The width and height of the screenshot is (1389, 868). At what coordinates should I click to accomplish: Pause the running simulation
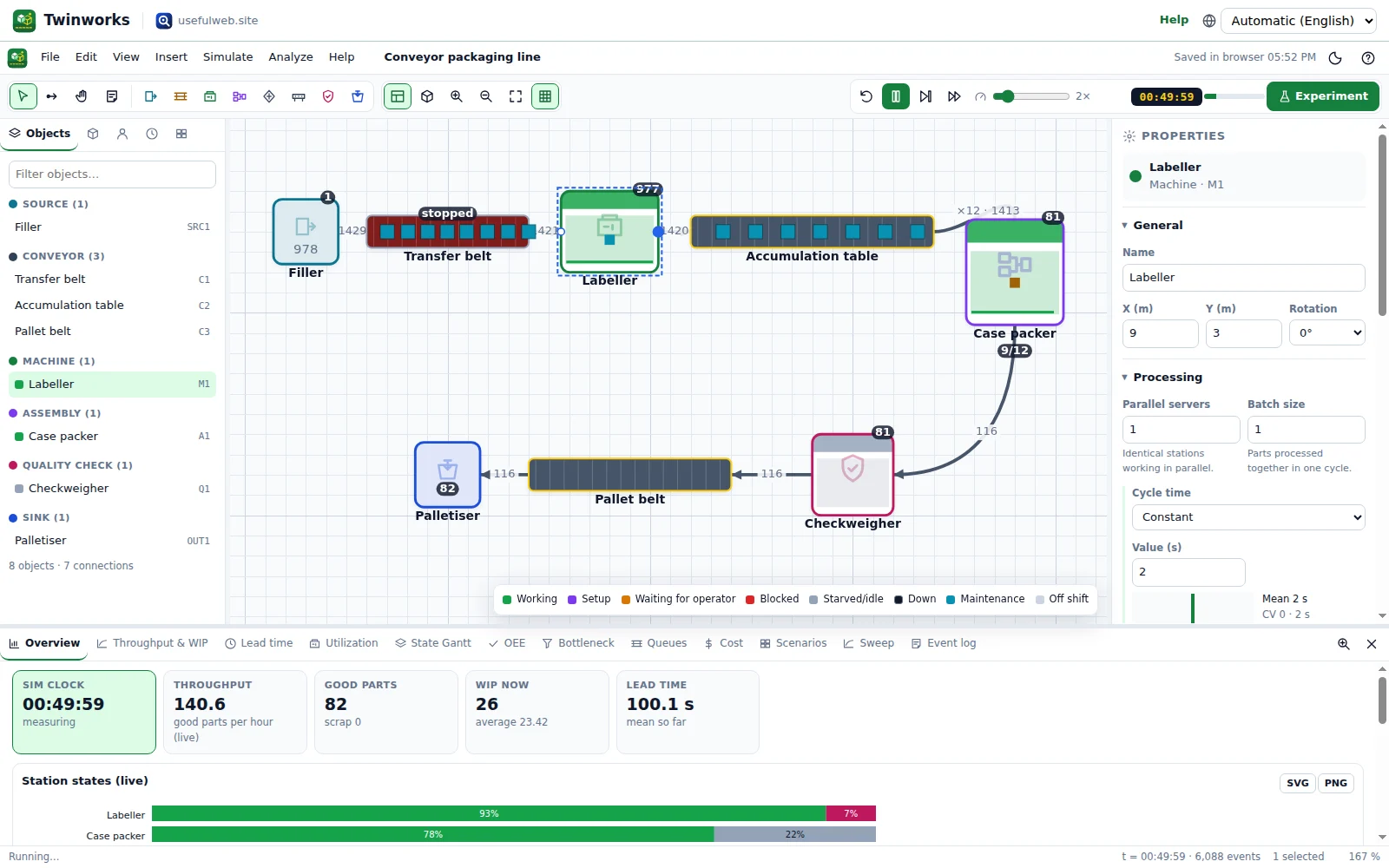point(896,96)
